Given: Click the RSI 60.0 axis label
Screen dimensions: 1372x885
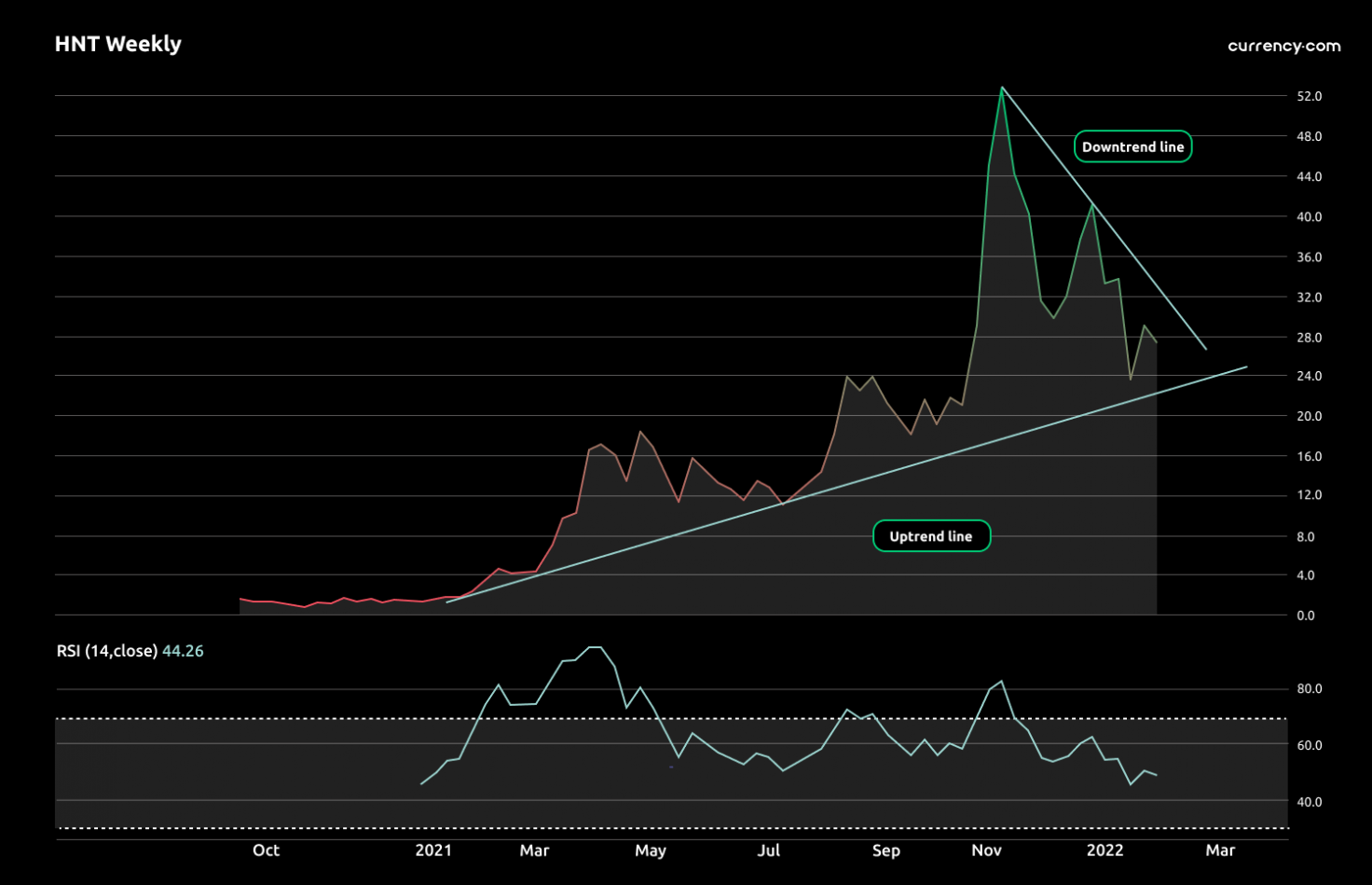Looking at the screenshot, I should coord(1309,746).
